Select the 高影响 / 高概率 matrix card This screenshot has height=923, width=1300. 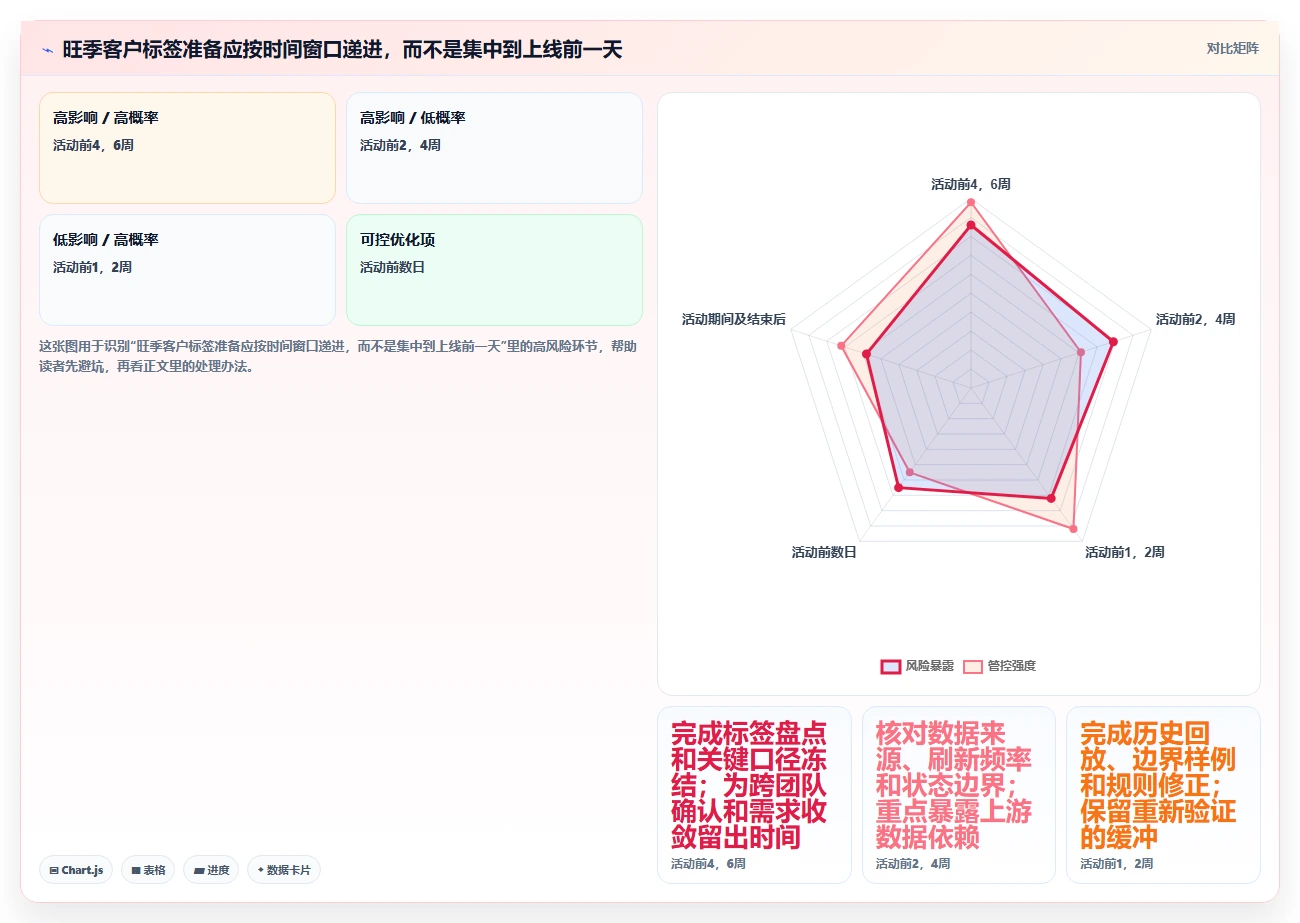pyautogui.click(x=187, y=148)
